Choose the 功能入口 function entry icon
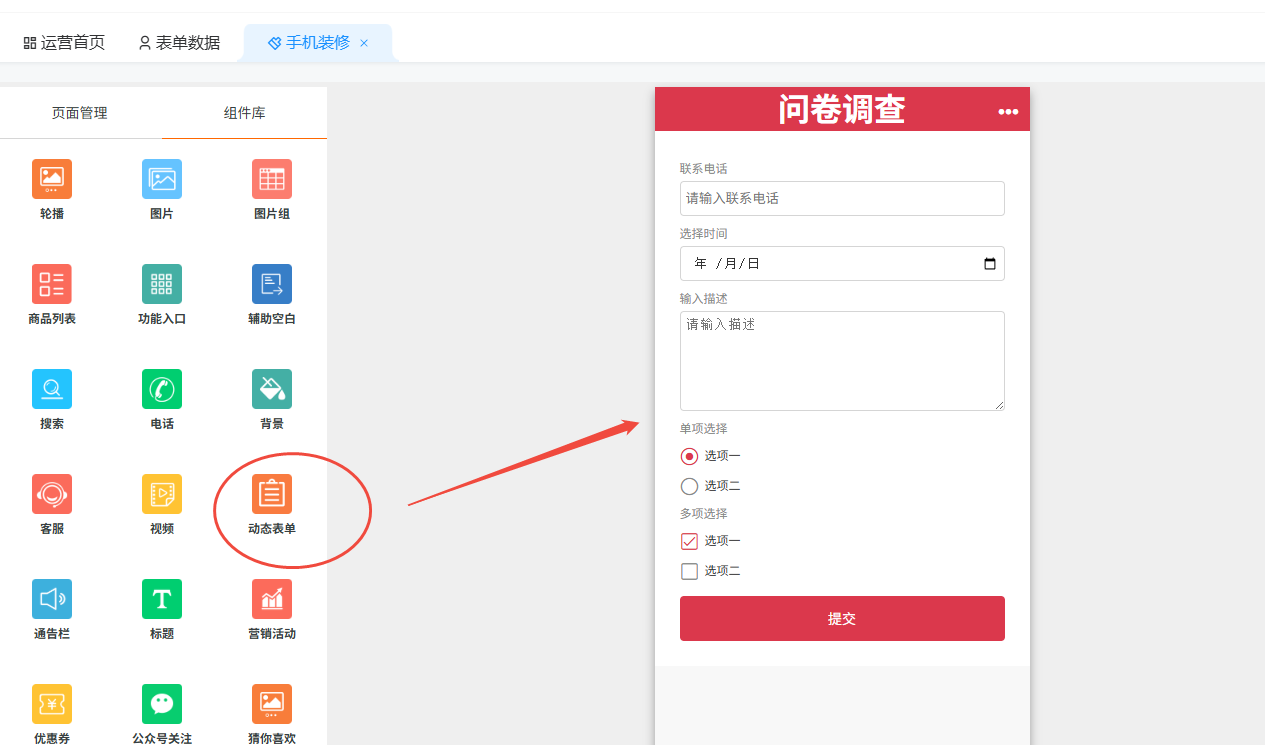 (162, 285)
